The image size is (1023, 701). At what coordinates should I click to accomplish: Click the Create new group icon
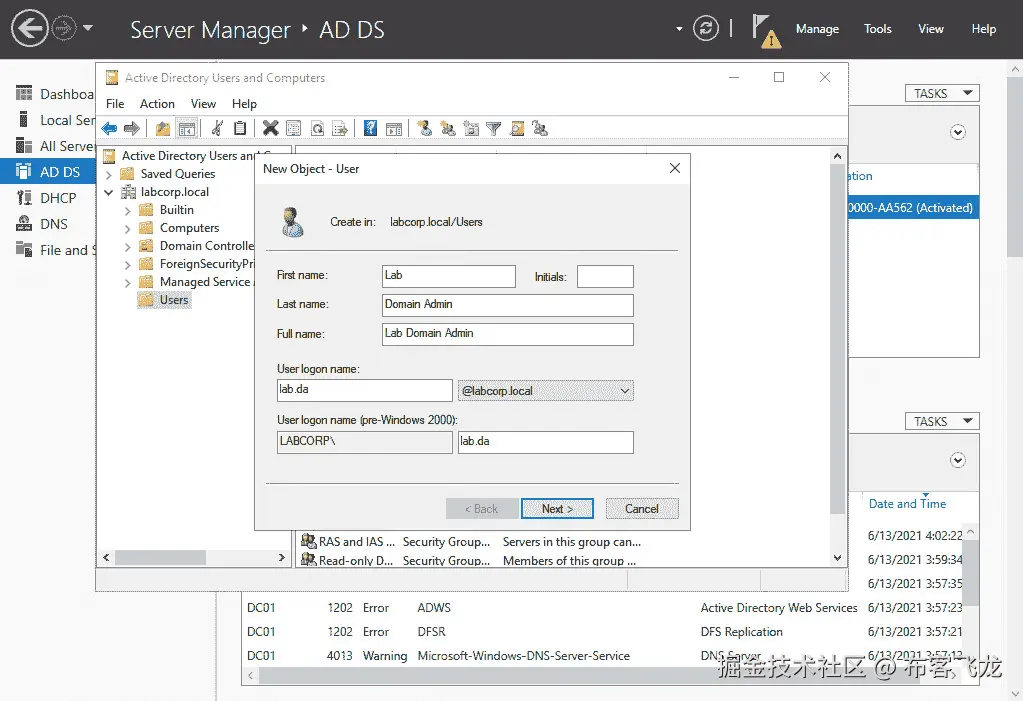pos(448,129)
